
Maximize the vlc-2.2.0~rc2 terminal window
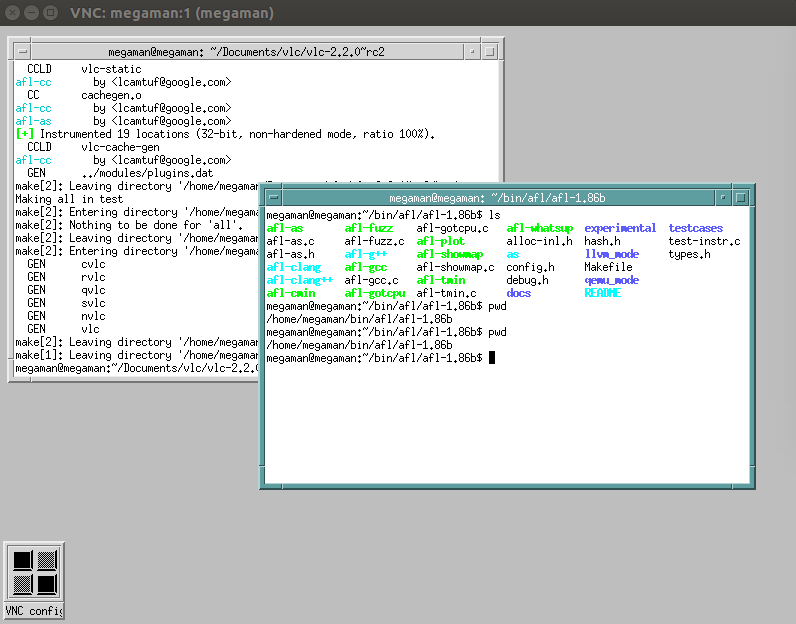click(x=491, y=51)
